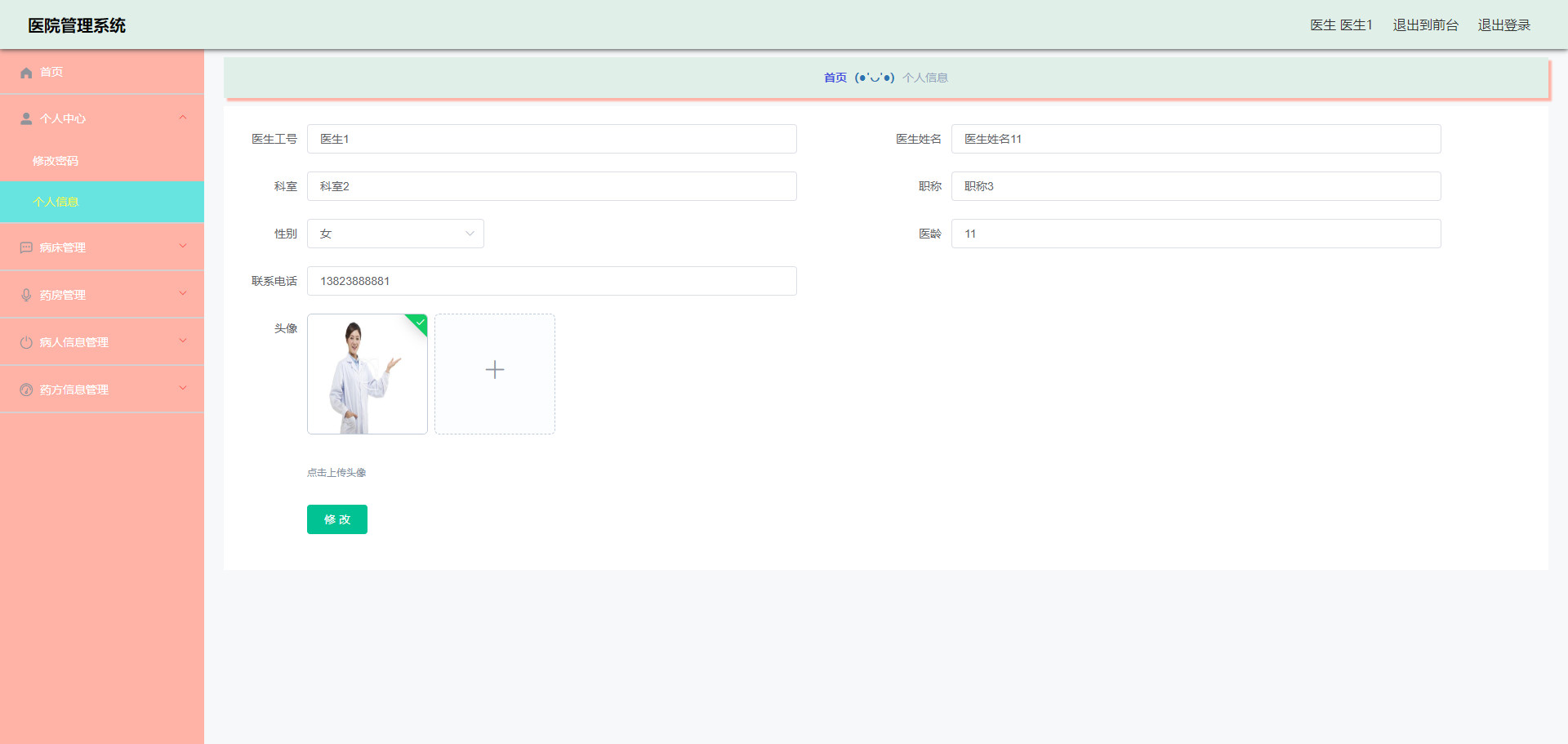Open 病人信息管理 sidebar menu

click(102, 342)
